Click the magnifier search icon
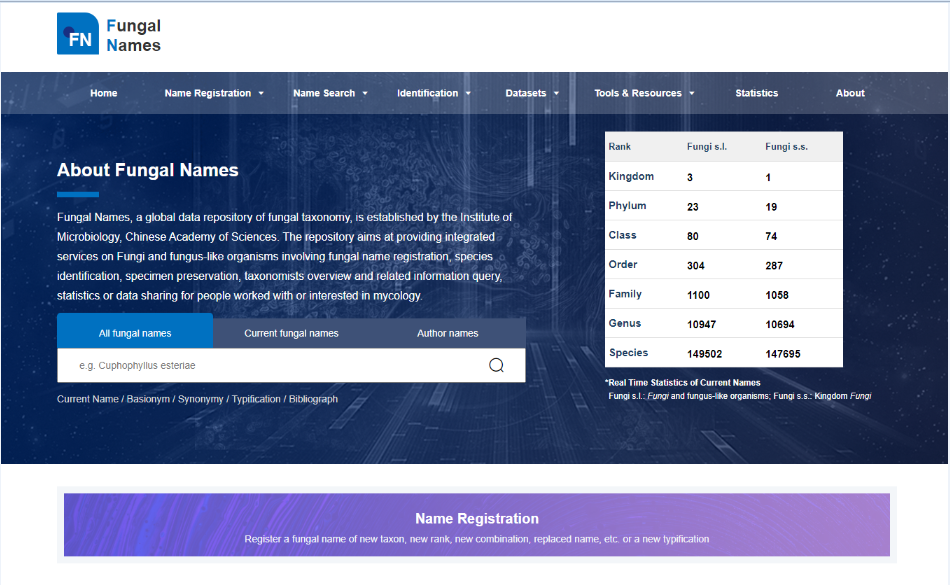Viewport: 950px width, 585px height. click(x=496, y=365)
